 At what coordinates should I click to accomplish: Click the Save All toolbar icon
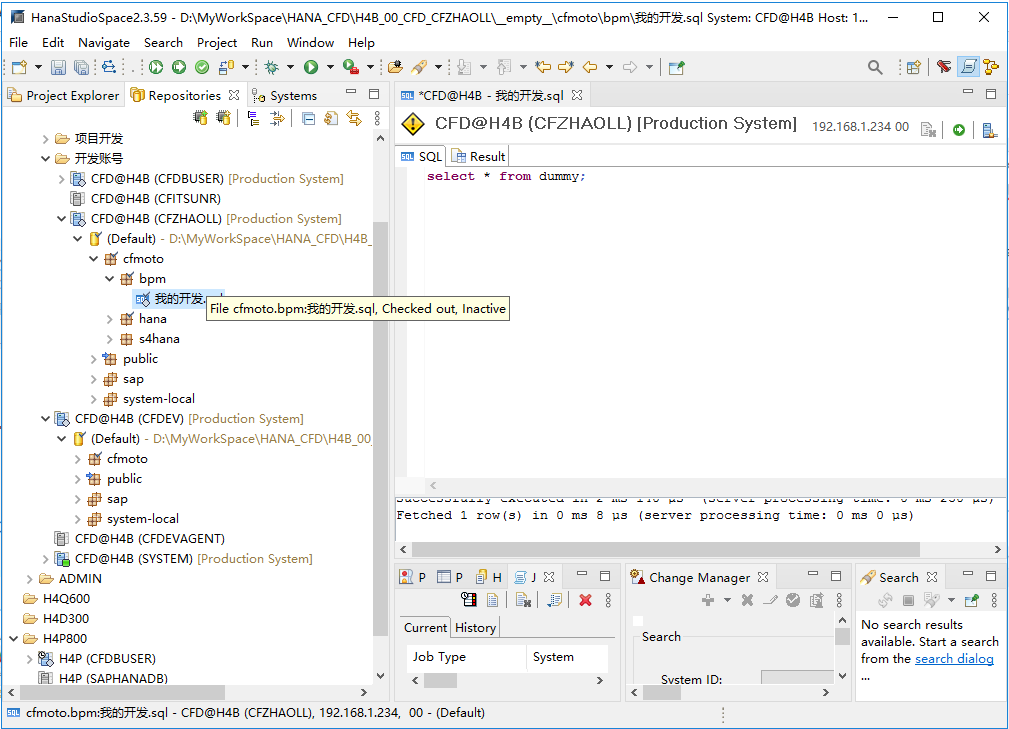[81, 67]
